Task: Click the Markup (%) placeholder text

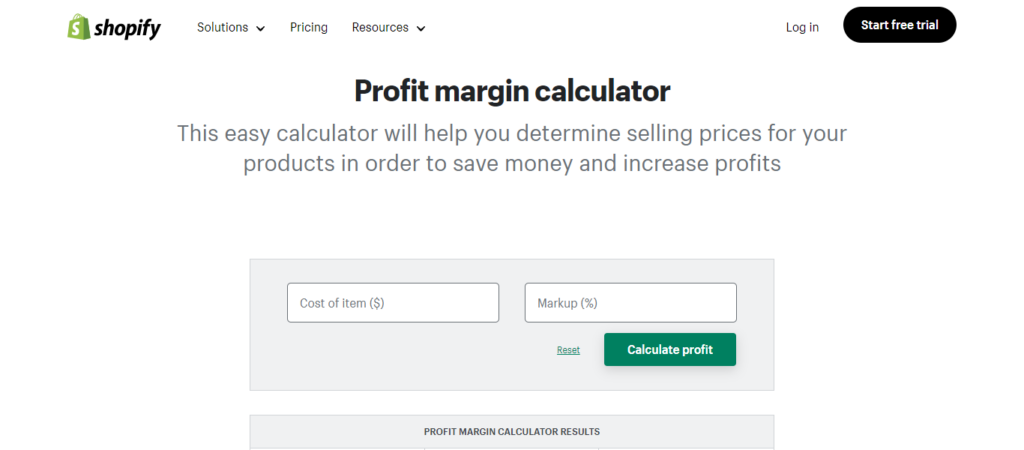Action: click(x=567, y=303)
